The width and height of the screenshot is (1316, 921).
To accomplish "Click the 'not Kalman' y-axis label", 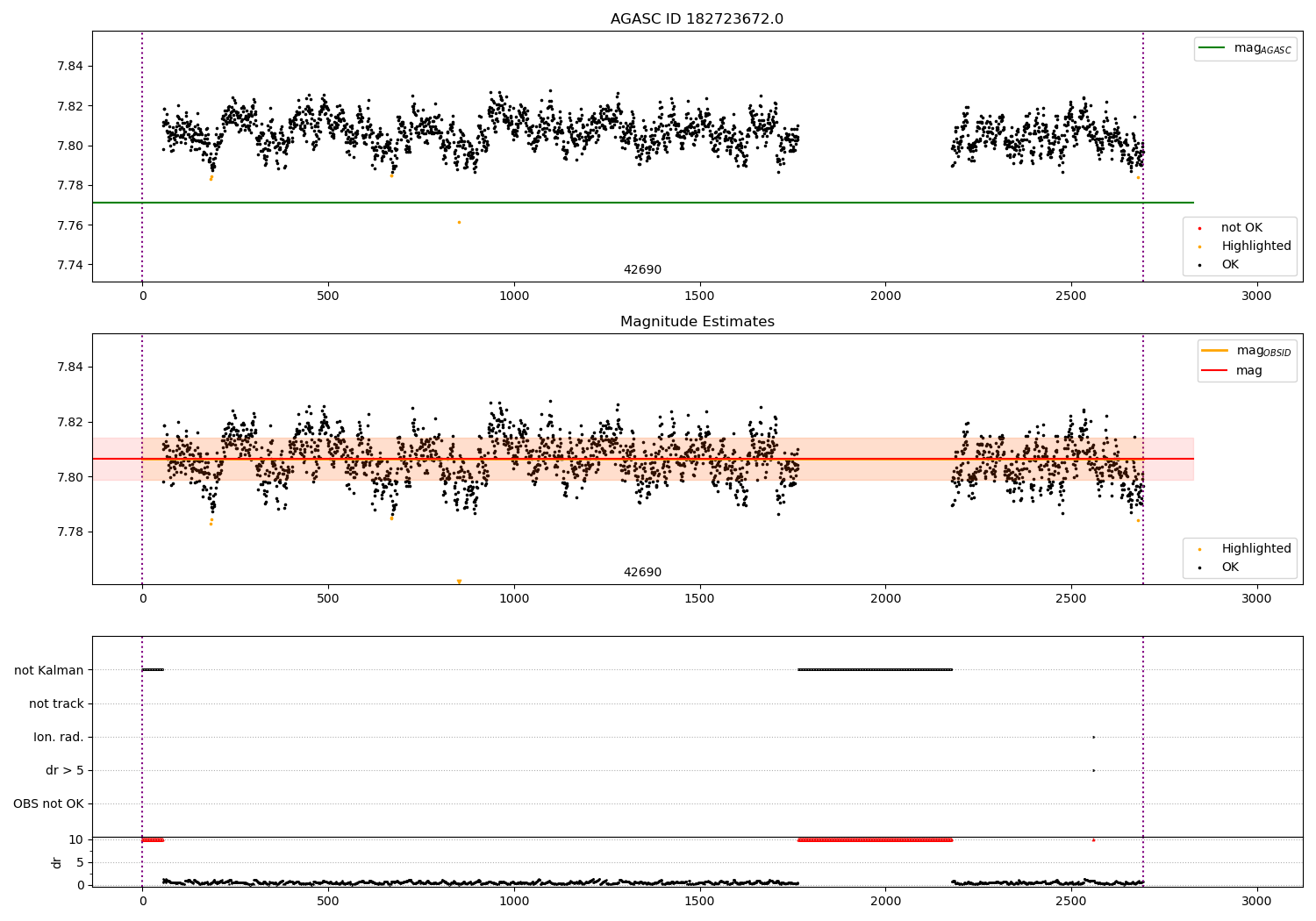I will (49, 670).
